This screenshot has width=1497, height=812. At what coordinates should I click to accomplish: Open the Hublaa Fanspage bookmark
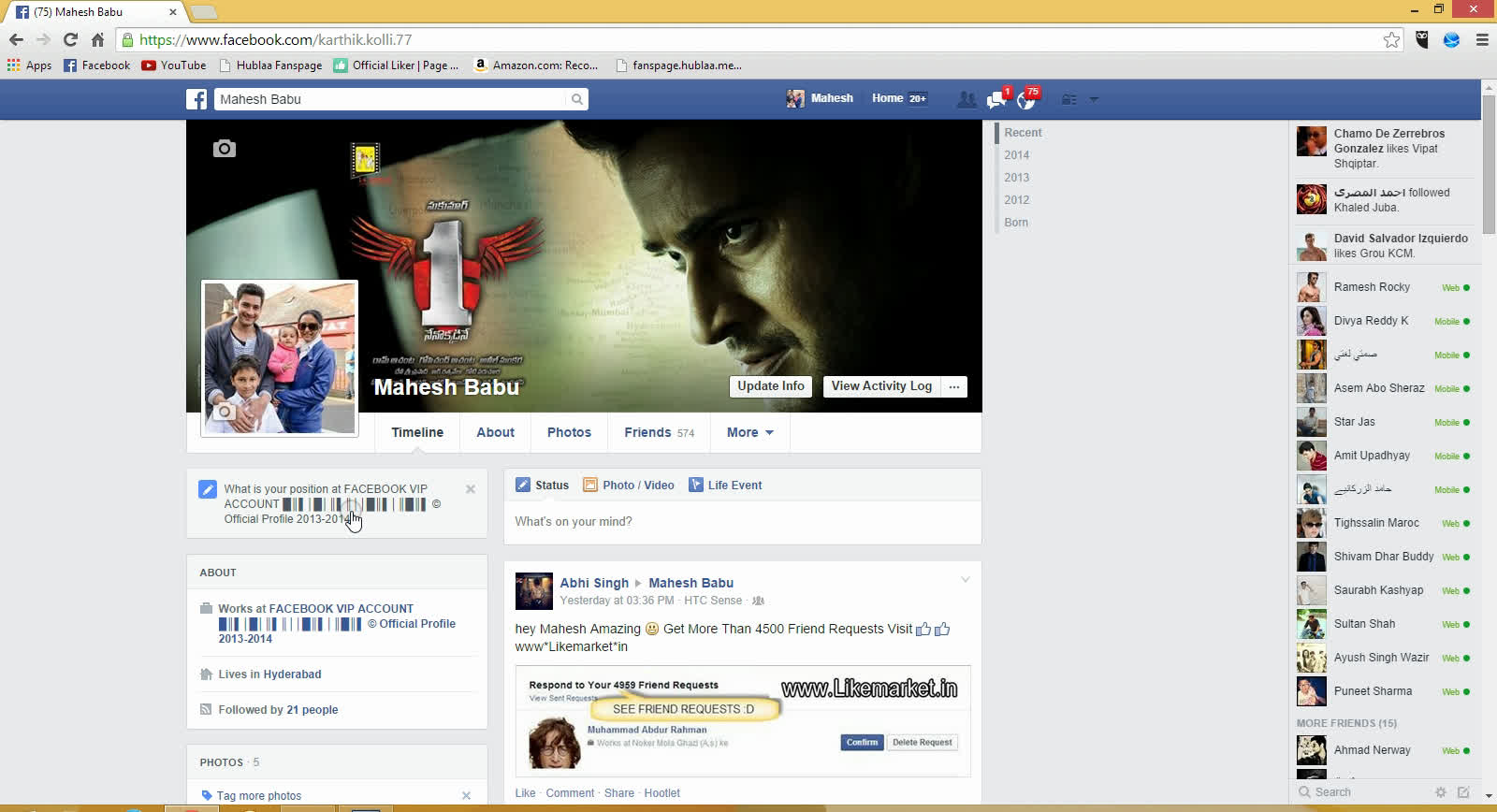(x=271, y=65)
